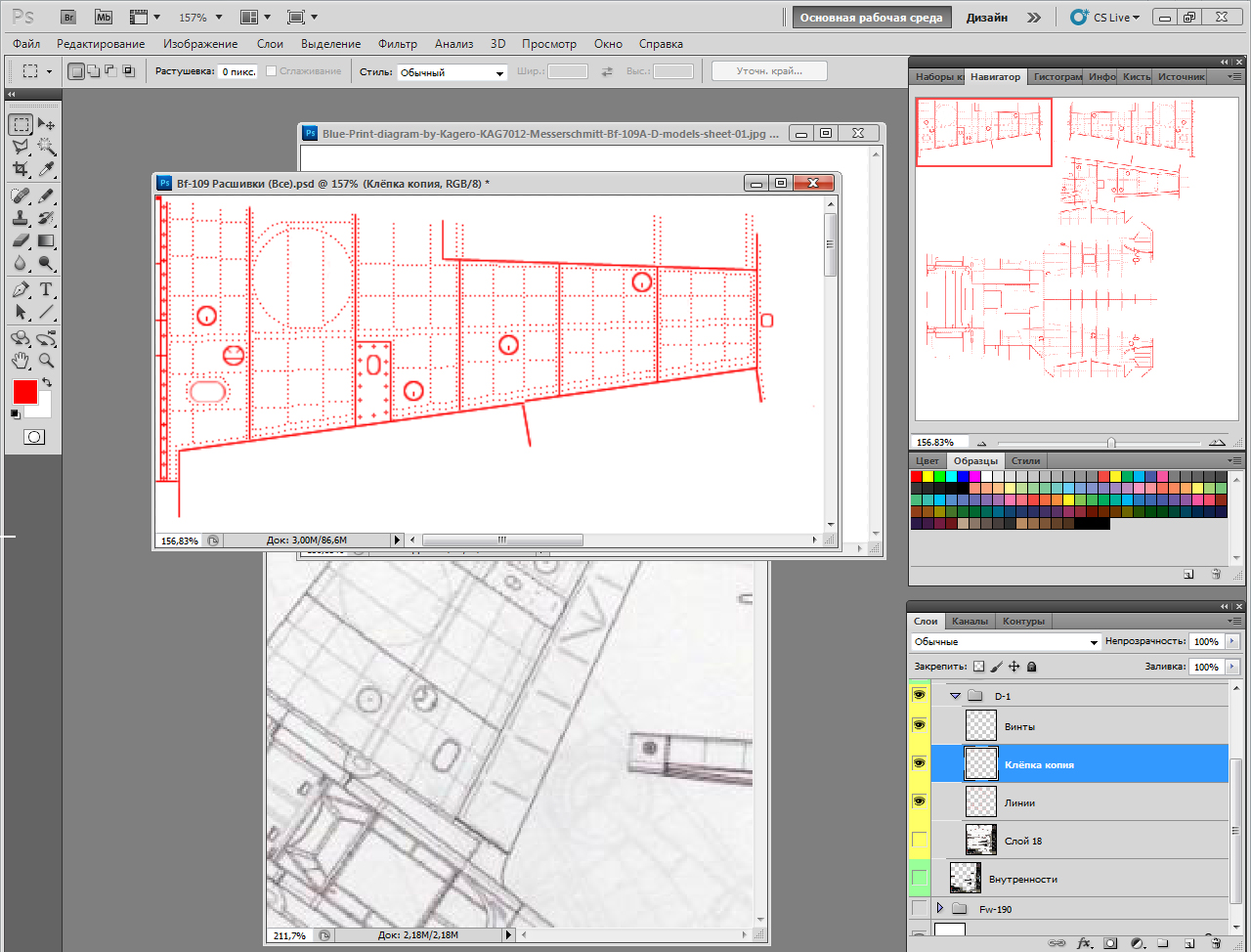1251x952 pixels.
Task: Select the Horizontal Type tool
Action: point(46,290)
